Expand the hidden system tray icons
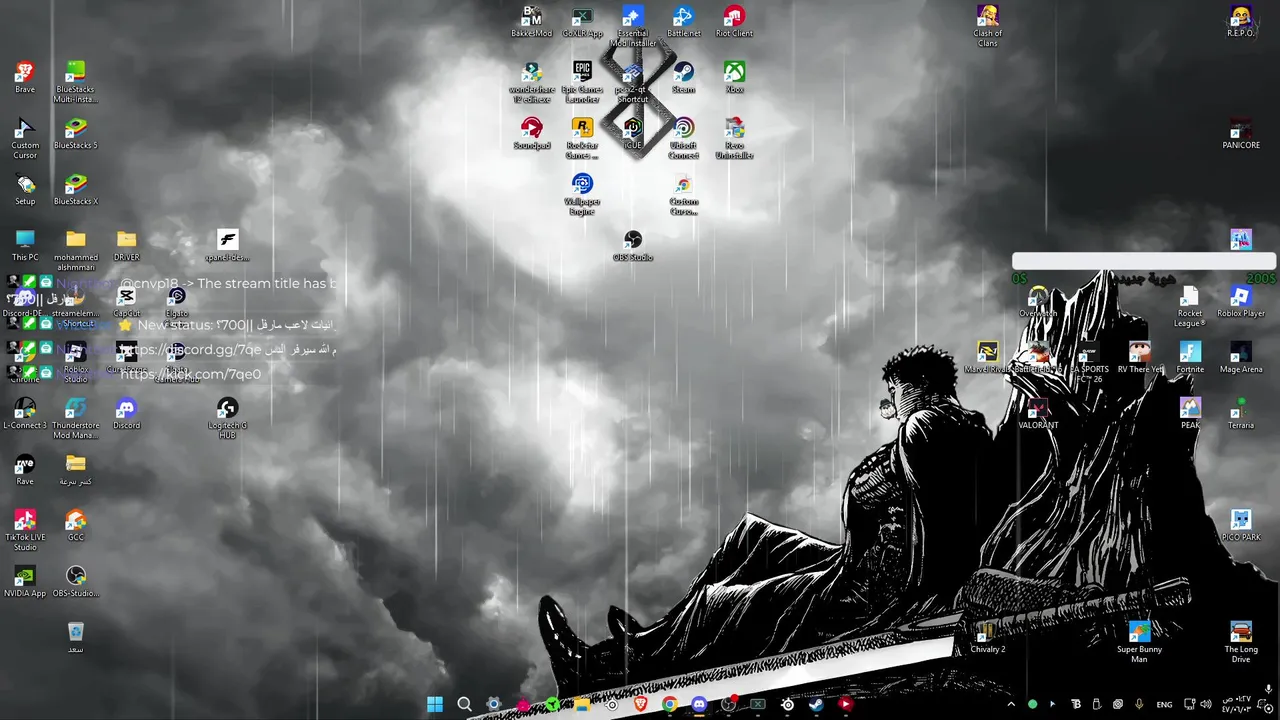Screen dimensions: 1280x720 pos(1011,704)
